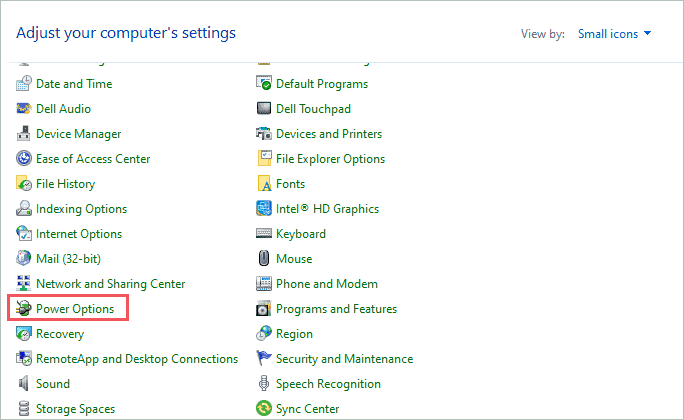The height and width of the screenshot is (420, 684).
Task: Click the View by dropdown arrow
Action: pyautogui.click(x=647, y=33)
